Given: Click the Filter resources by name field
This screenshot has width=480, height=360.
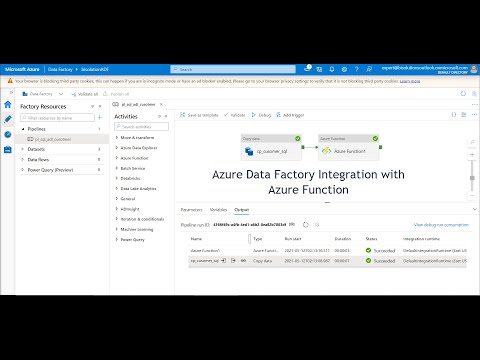Looking at the screenshot, I should (x=57, y=118).
